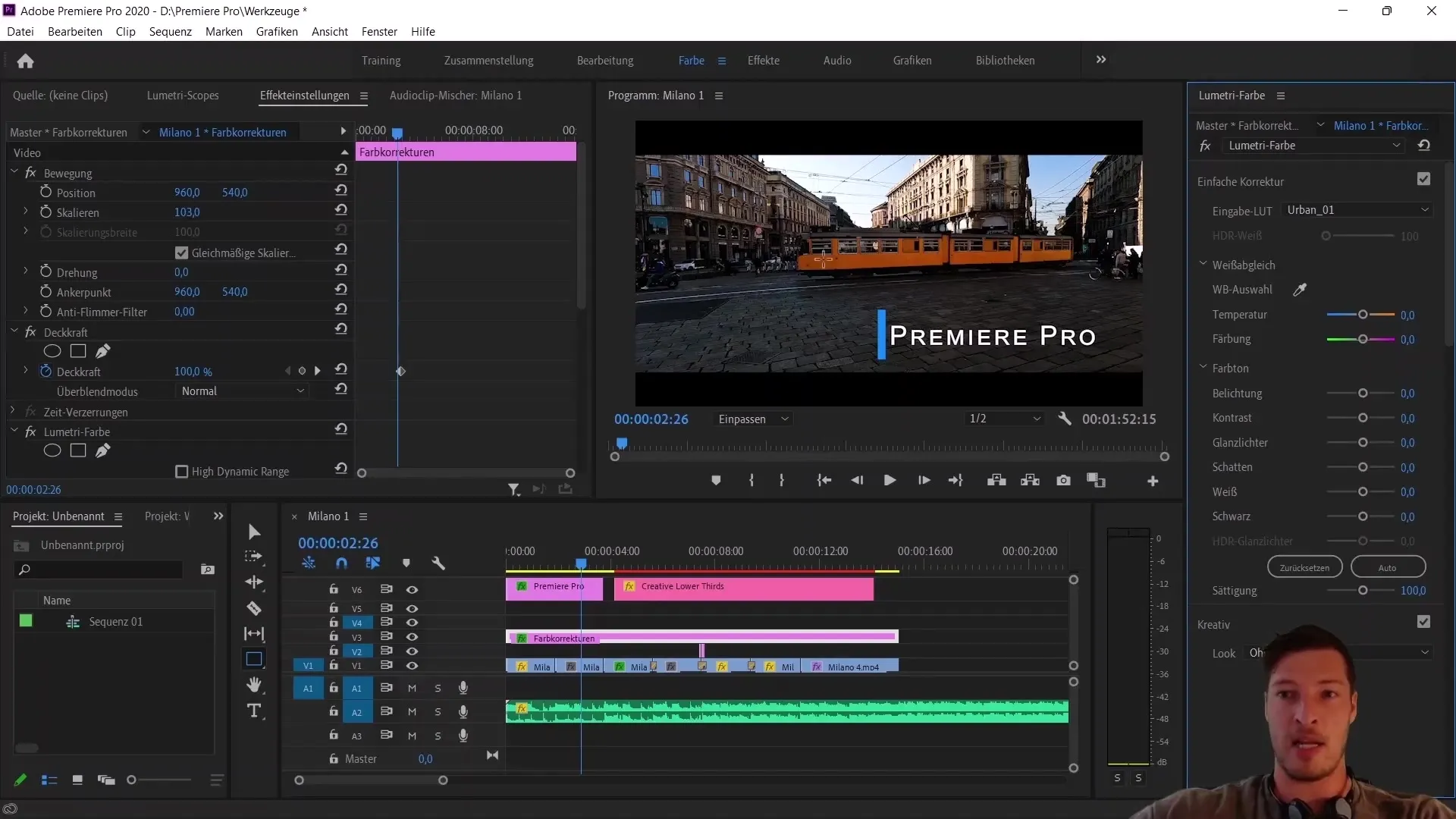Toggle snap in timeline magnet icon
This screenshot has width=1456, height=819.
[341, 563]
